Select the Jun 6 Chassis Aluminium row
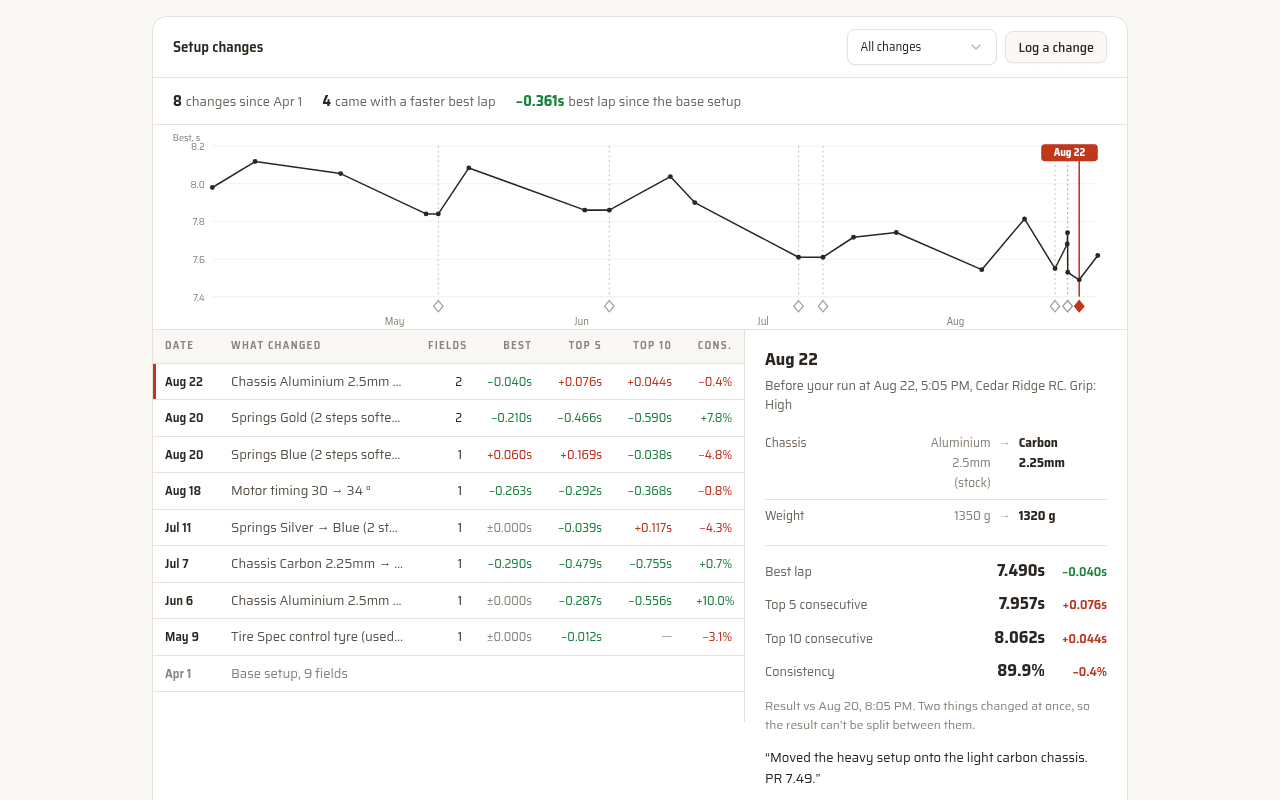This screenshot has width=1280, height=800. point(449,601)
